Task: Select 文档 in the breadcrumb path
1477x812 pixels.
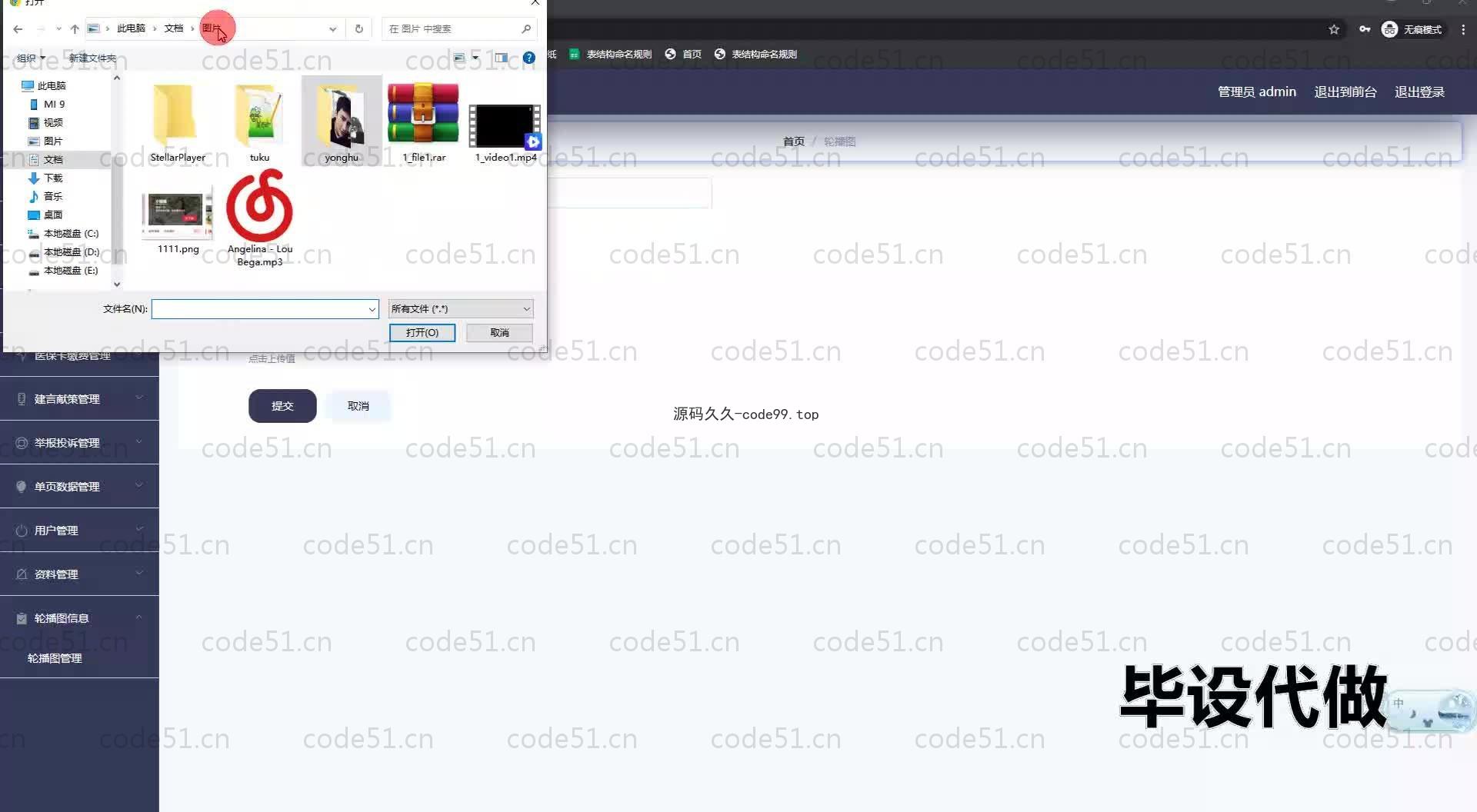Action: point(174,28)
